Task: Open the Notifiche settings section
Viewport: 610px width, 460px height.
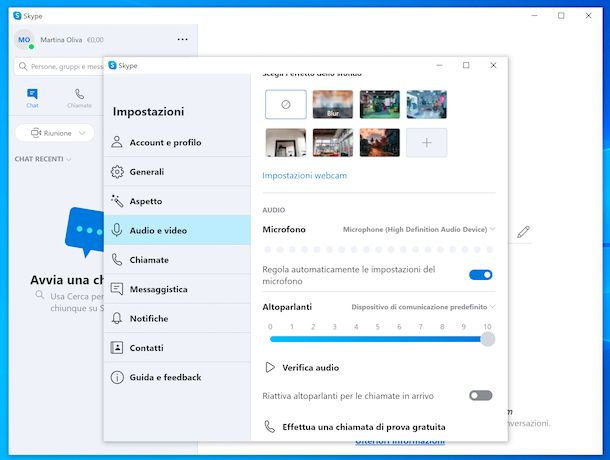Action: pyautogui.click(x=177, y=318)
